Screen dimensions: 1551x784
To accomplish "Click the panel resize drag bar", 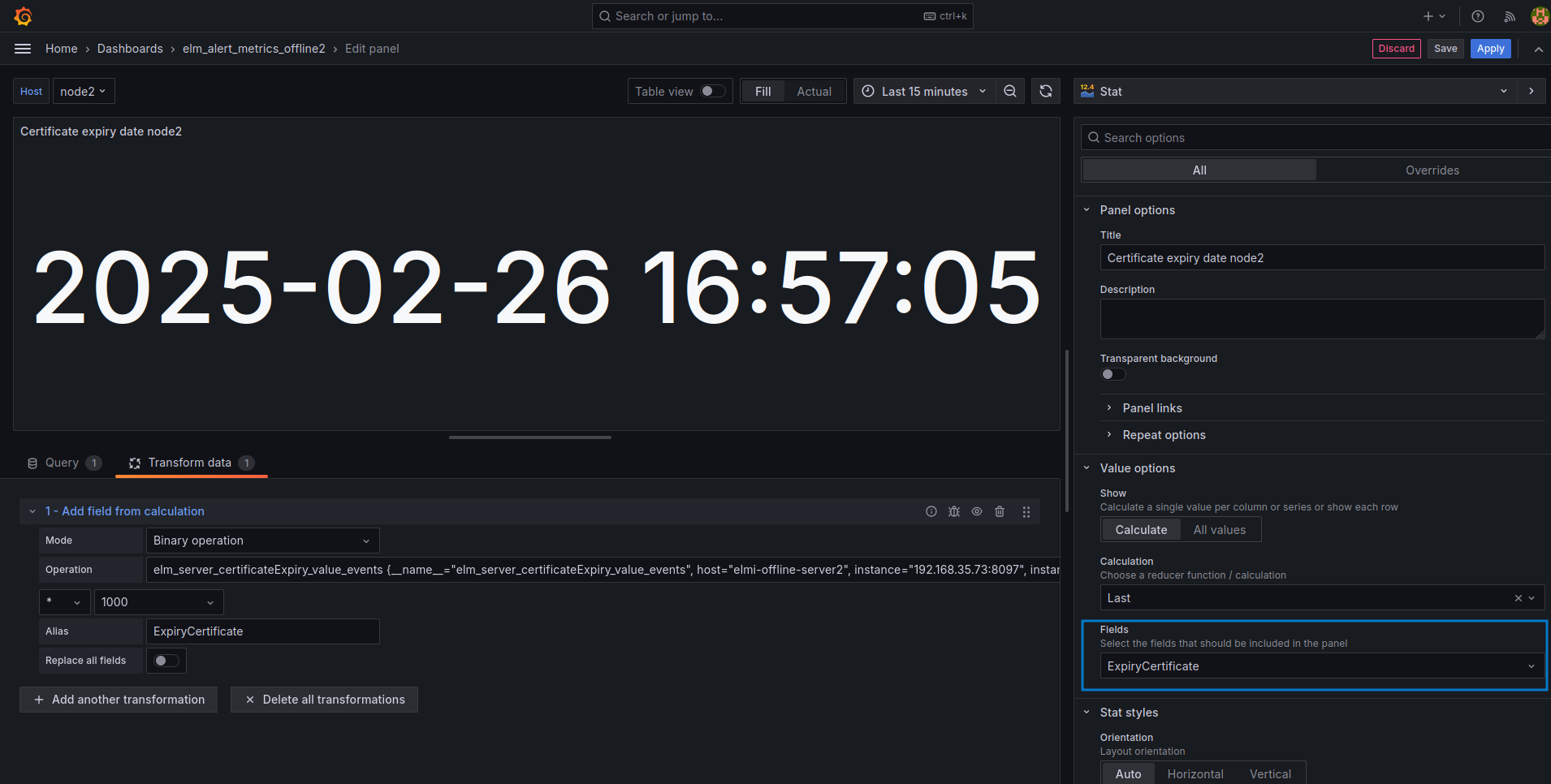I will (530, 437).
